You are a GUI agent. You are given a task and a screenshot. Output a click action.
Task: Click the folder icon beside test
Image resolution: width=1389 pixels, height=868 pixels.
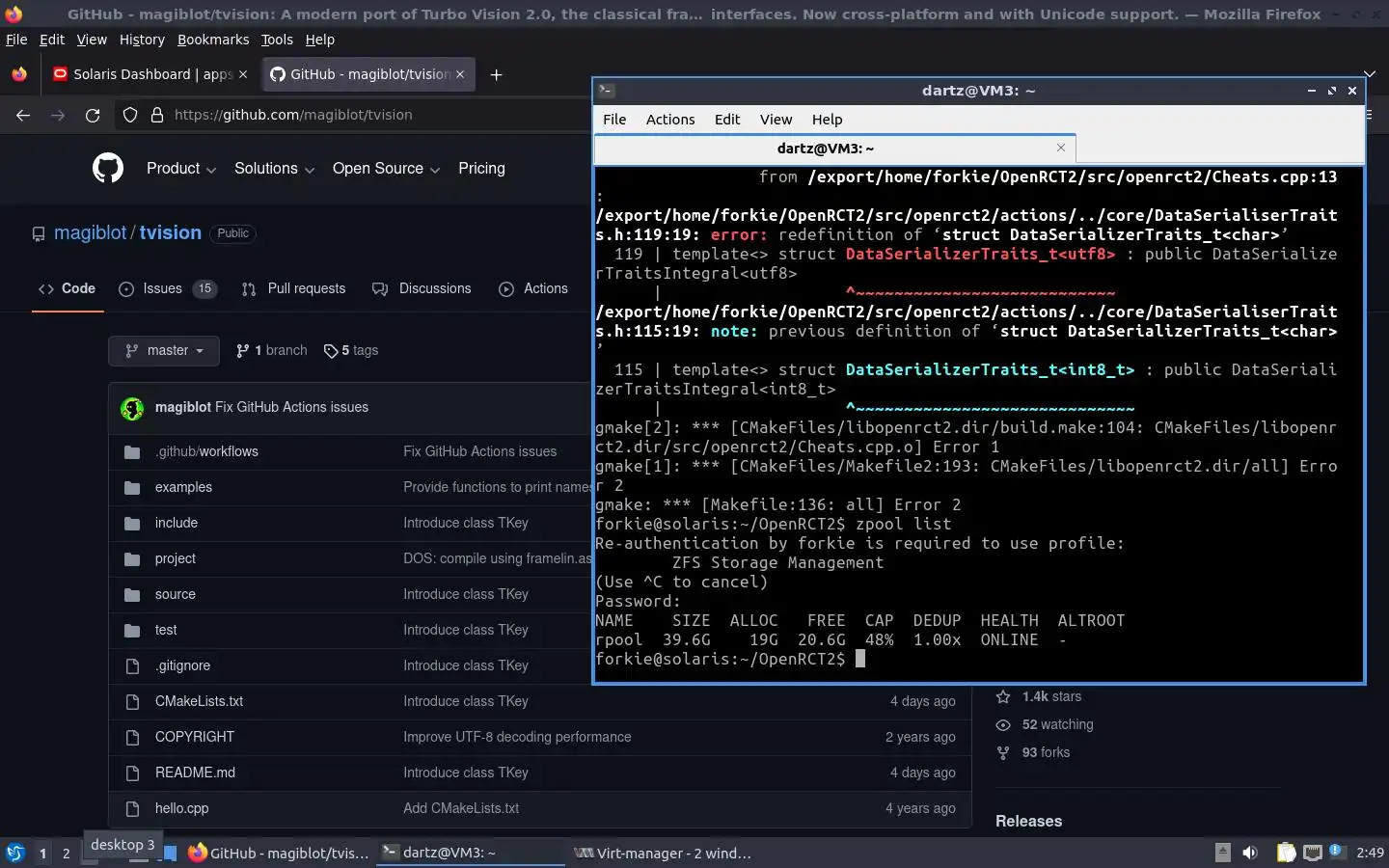[x=132, y=630]
